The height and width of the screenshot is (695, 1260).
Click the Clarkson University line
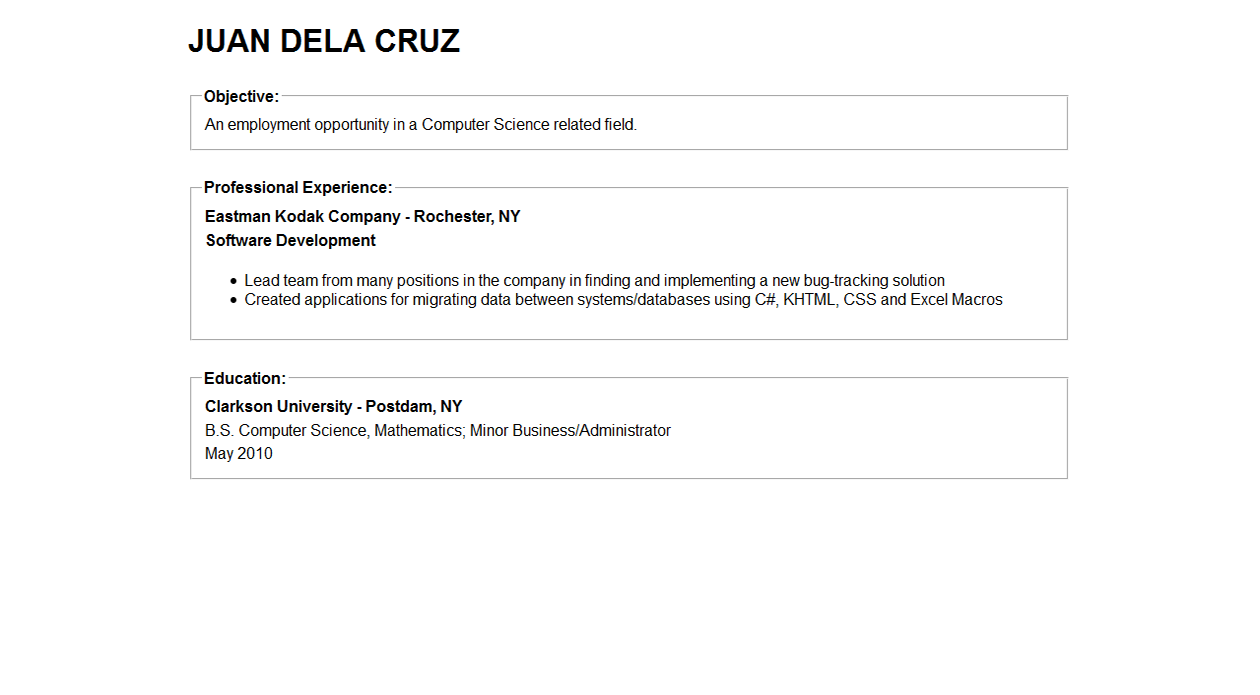click(x=333, y=407)
